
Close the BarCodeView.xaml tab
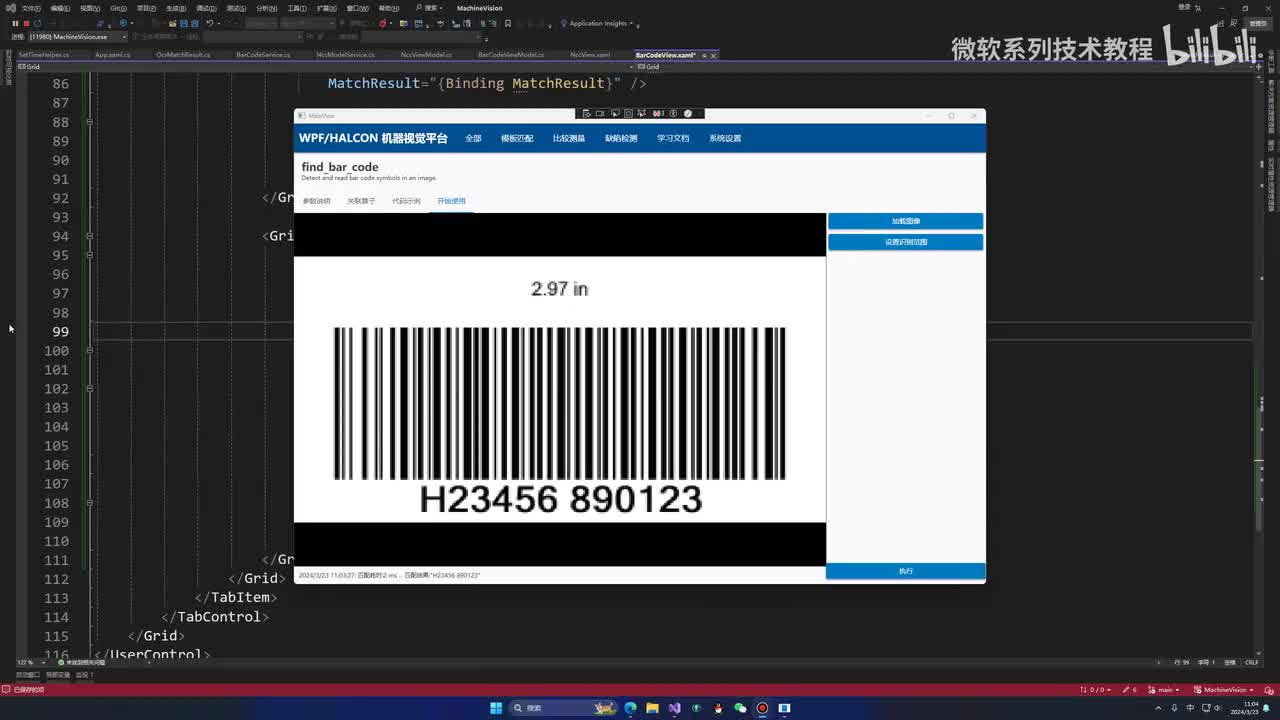tap(713, 55)
